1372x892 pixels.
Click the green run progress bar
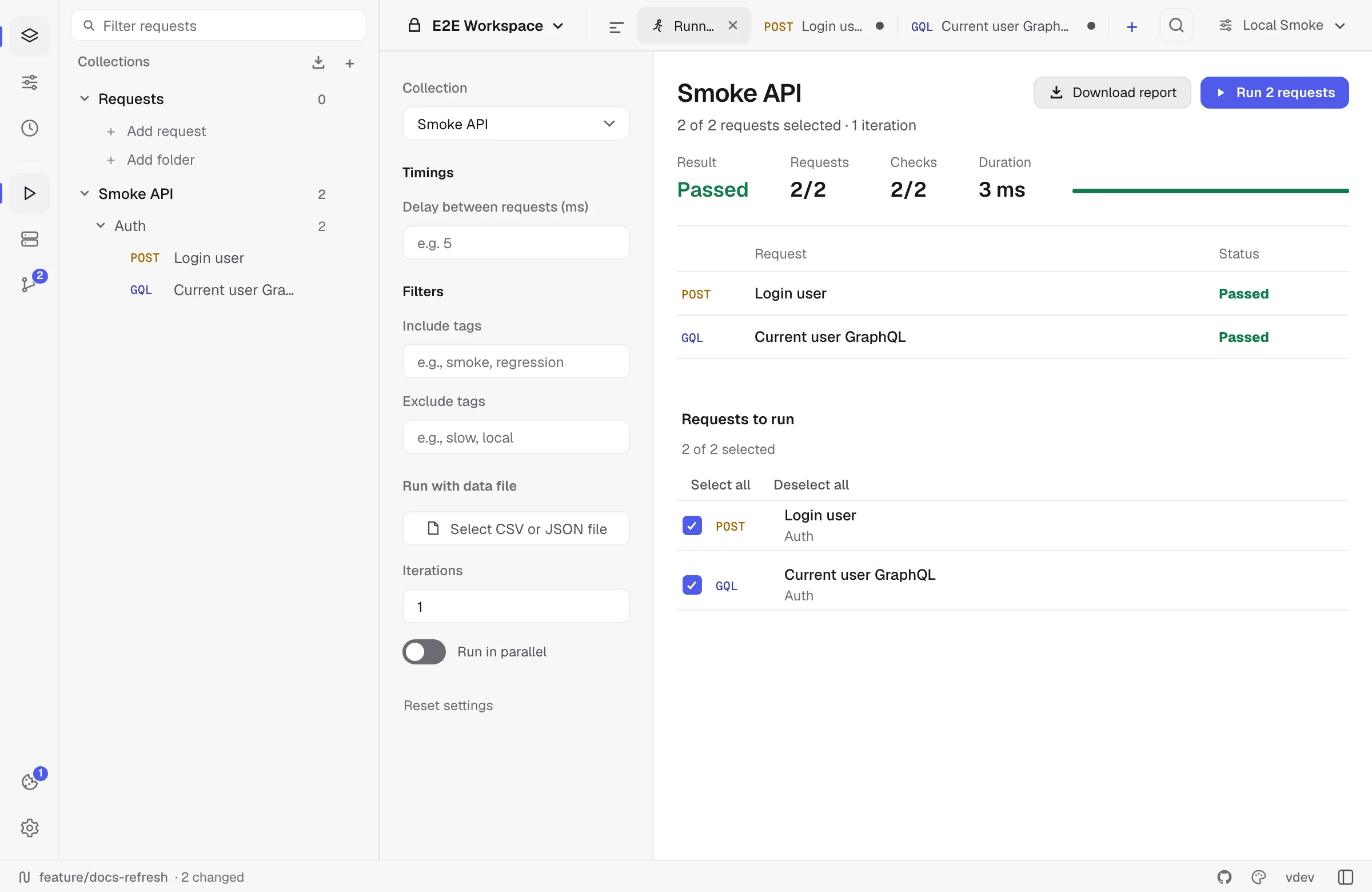point(1210,191)
